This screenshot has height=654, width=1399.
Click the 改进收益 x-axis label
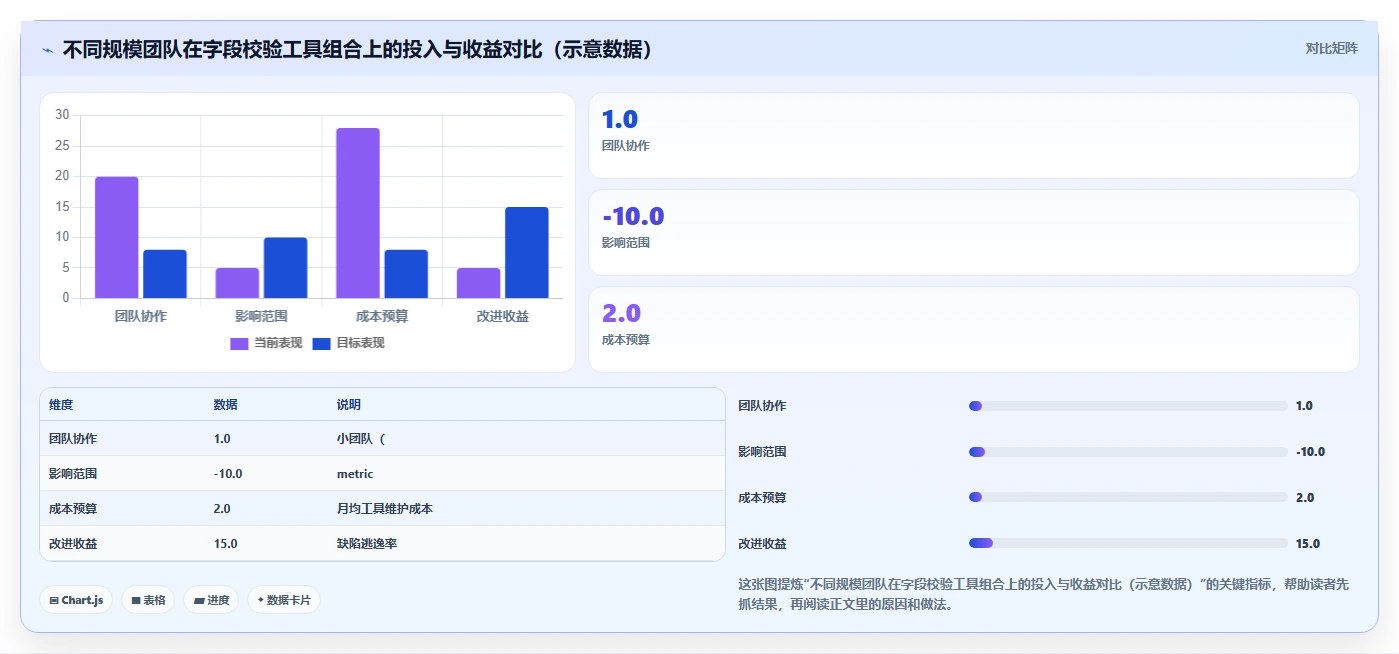tap(503, 316)
